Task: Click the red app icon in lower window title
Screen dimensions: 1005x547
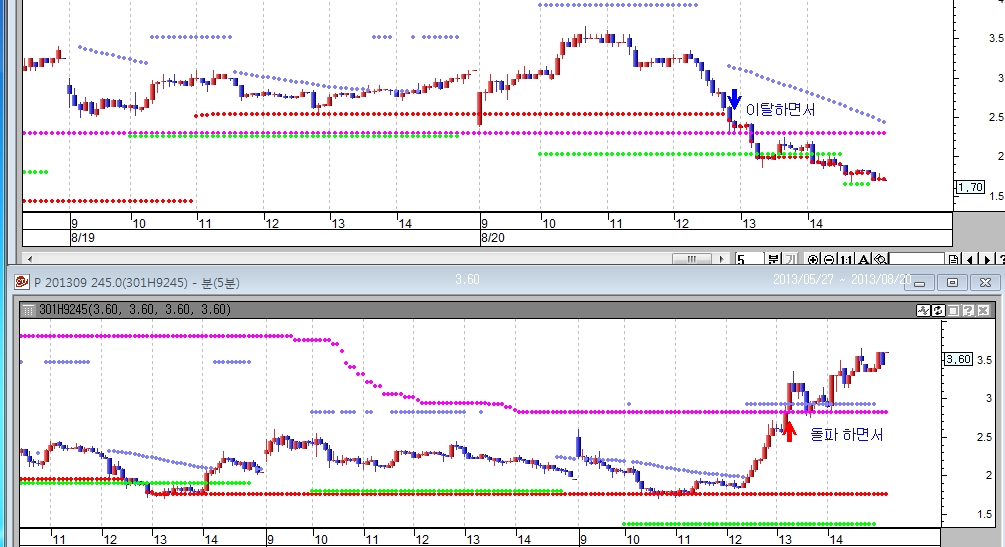Action: [21, 282]
